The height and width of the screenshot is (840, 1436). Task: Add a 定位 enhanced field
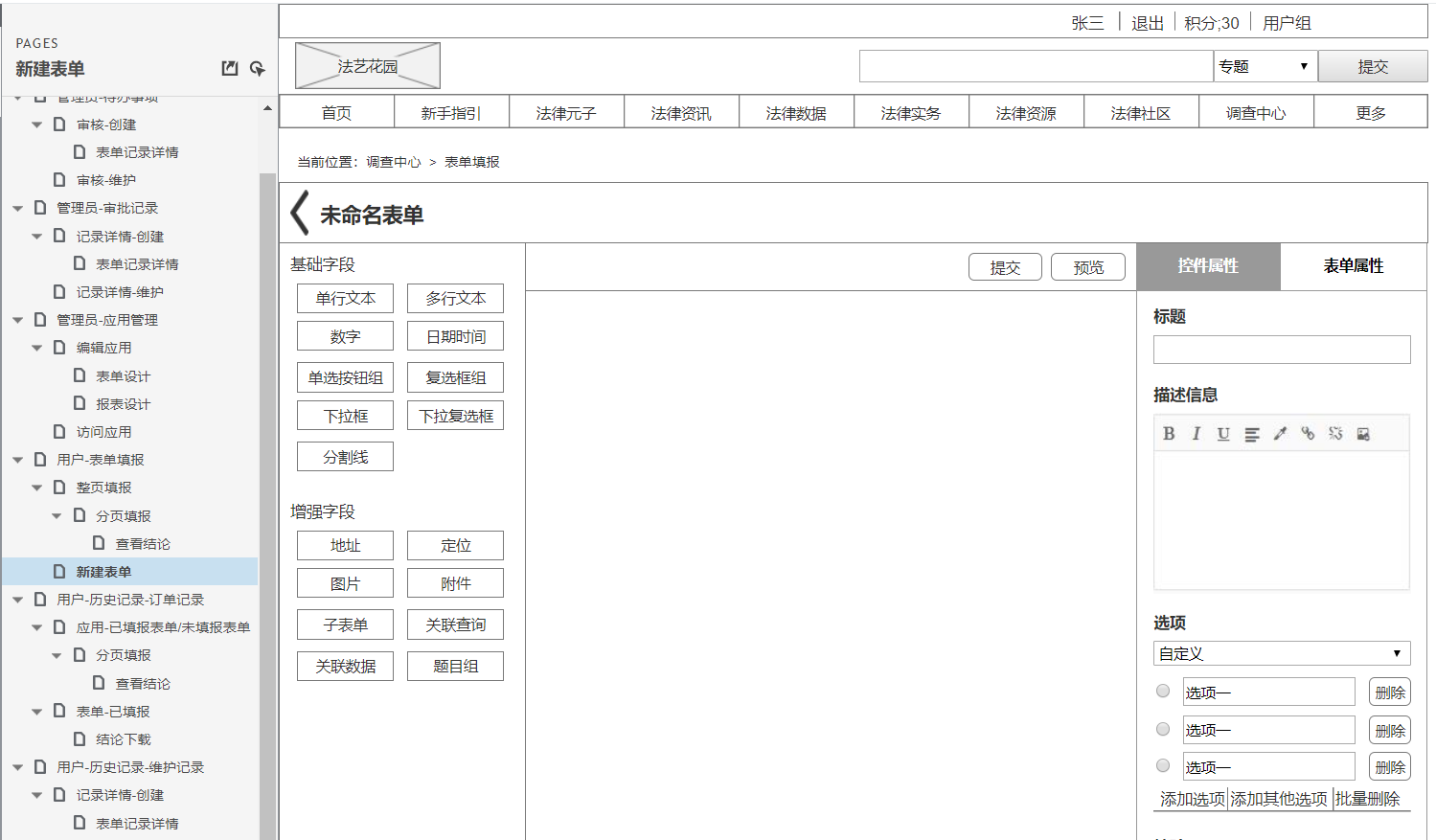pyautogui.click(x=455, y=545)
